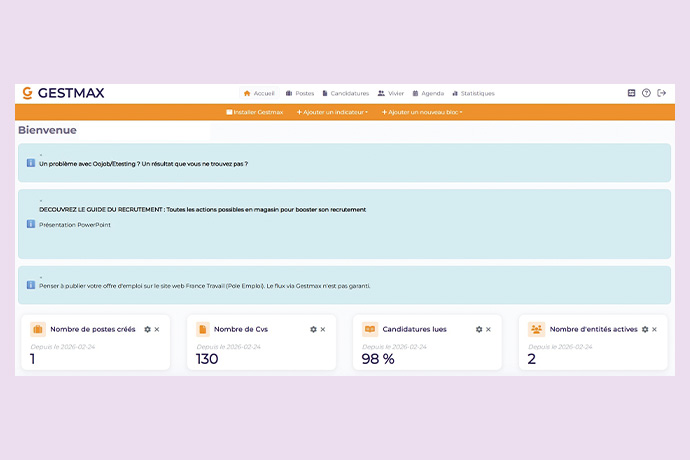Click the logout icon
The image size is (690, 460).
click(661, 93)
